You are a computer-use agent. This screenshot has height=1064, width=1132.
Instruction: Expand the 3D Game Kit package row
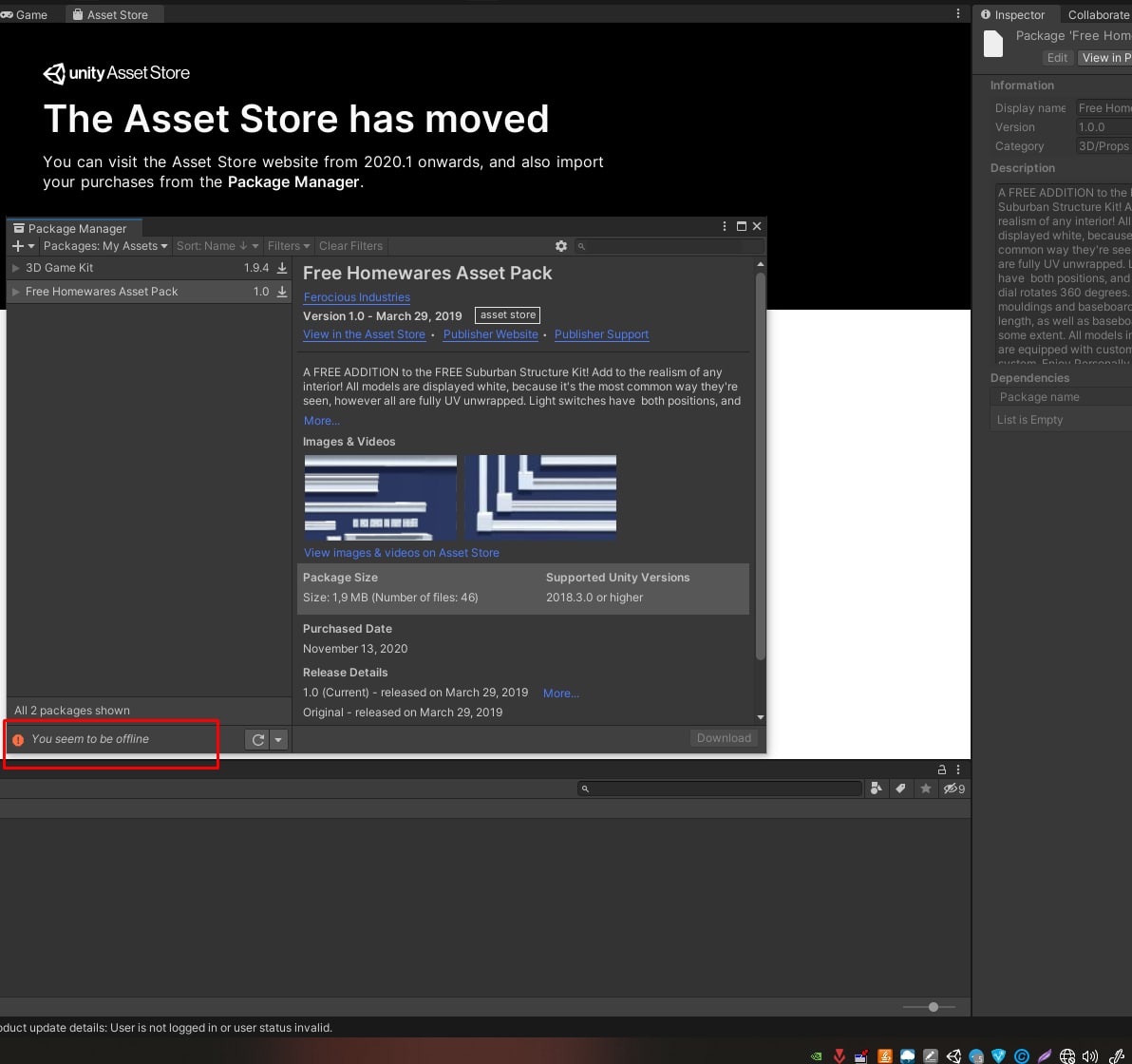click(x=16, y=268)
